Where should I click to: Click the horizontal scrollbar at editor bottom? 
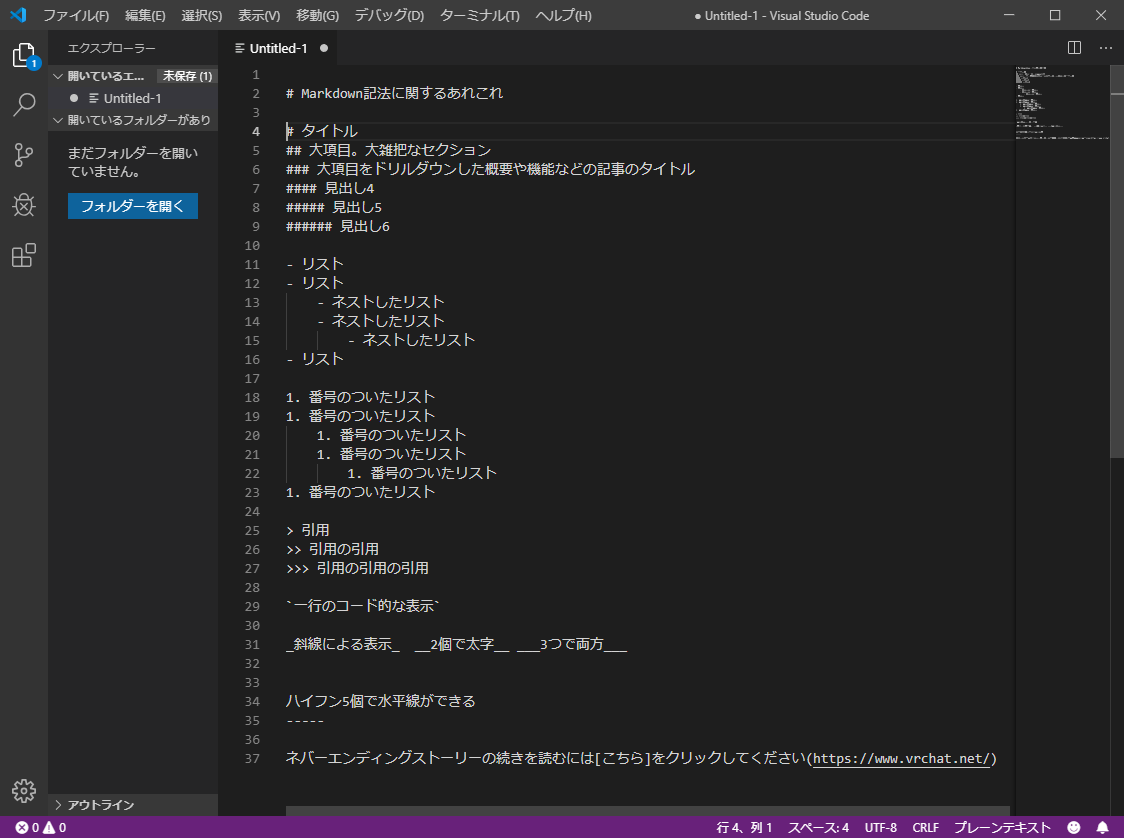[647, 811]
